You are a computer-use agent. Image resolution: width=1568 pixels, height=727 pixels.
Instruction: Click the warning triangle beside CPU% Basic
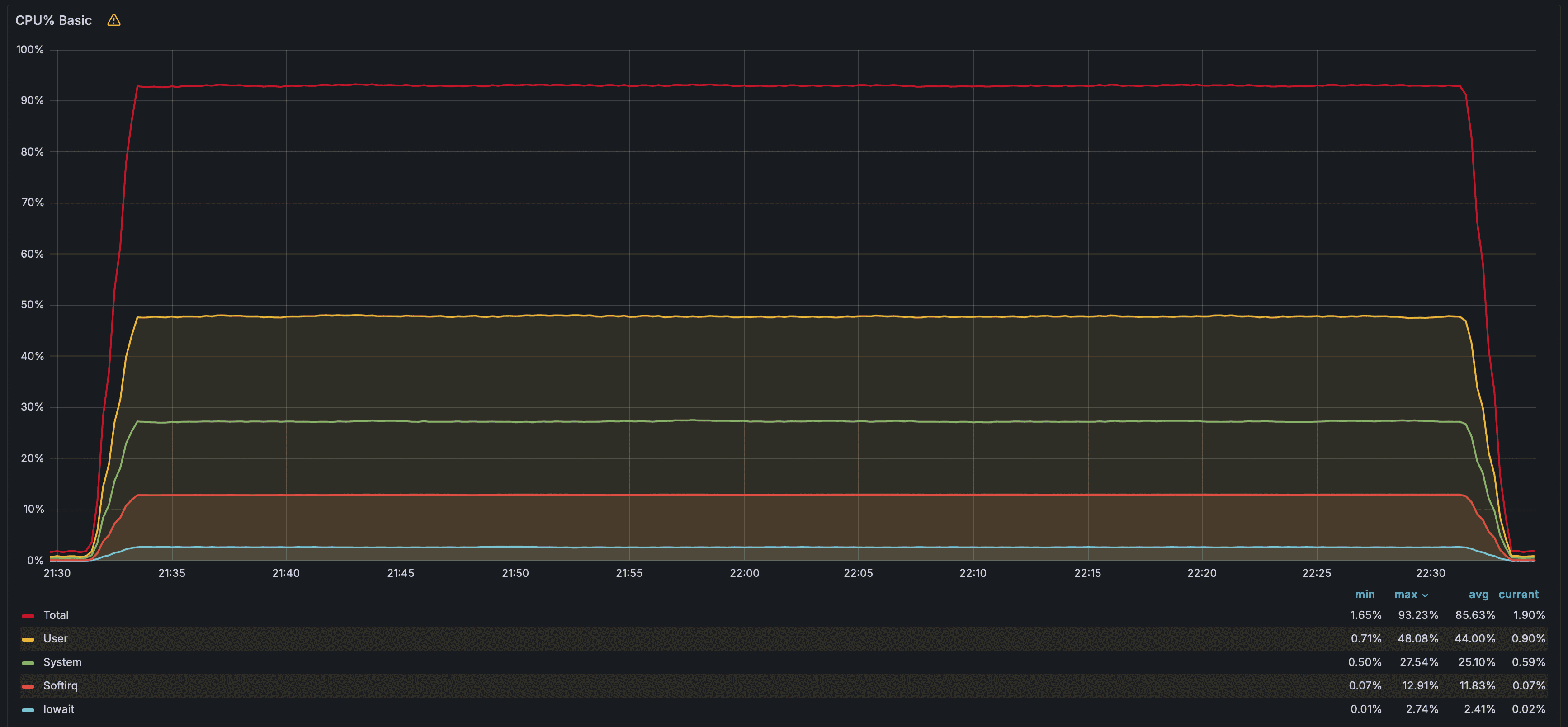point(114,19)
